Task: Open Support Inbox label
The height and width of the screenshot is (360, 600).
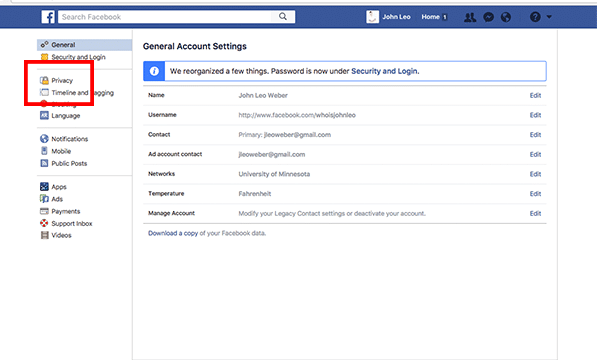Action: tap(72, 223)
